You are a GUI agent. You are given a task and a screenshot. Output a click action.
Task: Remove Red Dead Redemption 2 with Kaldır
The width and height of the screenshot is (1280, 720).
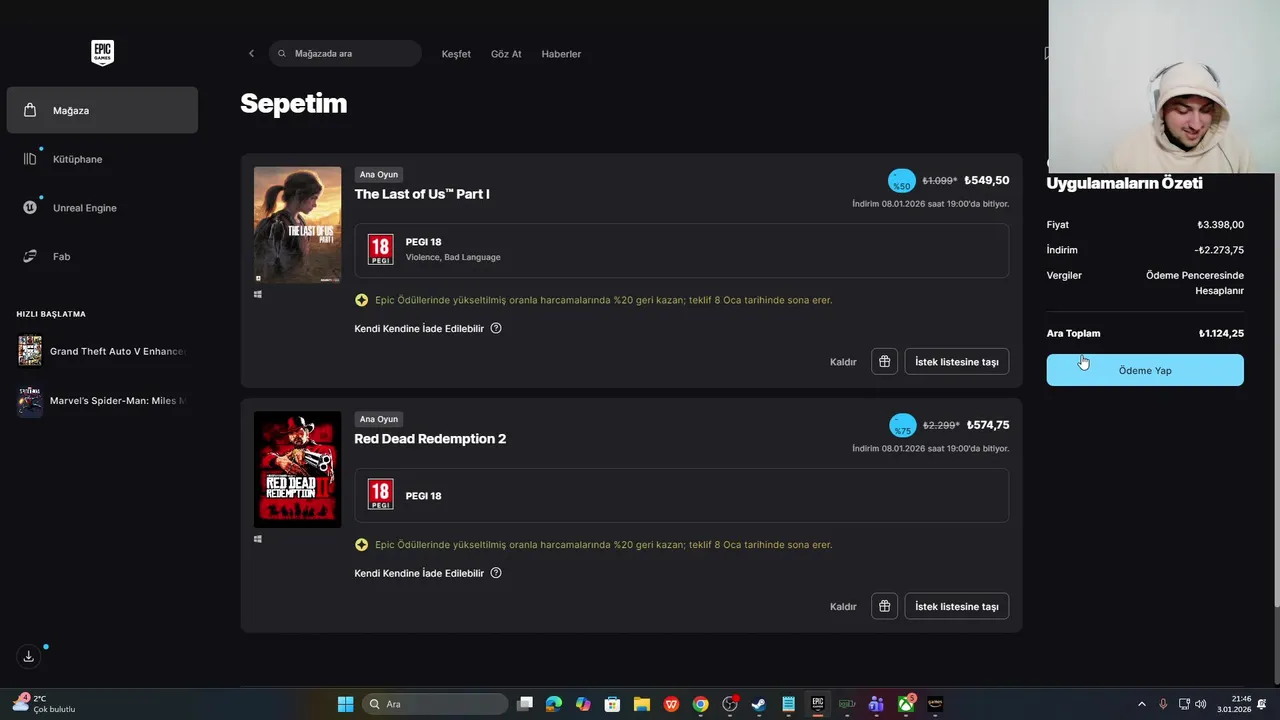[843, 607]
